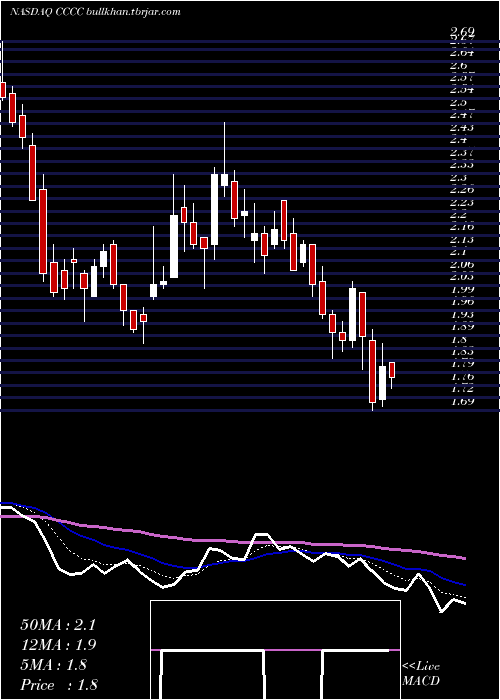Select the 5MA : 1.8 reading
This screenshot has width=500, height=700.
(54, 665)
